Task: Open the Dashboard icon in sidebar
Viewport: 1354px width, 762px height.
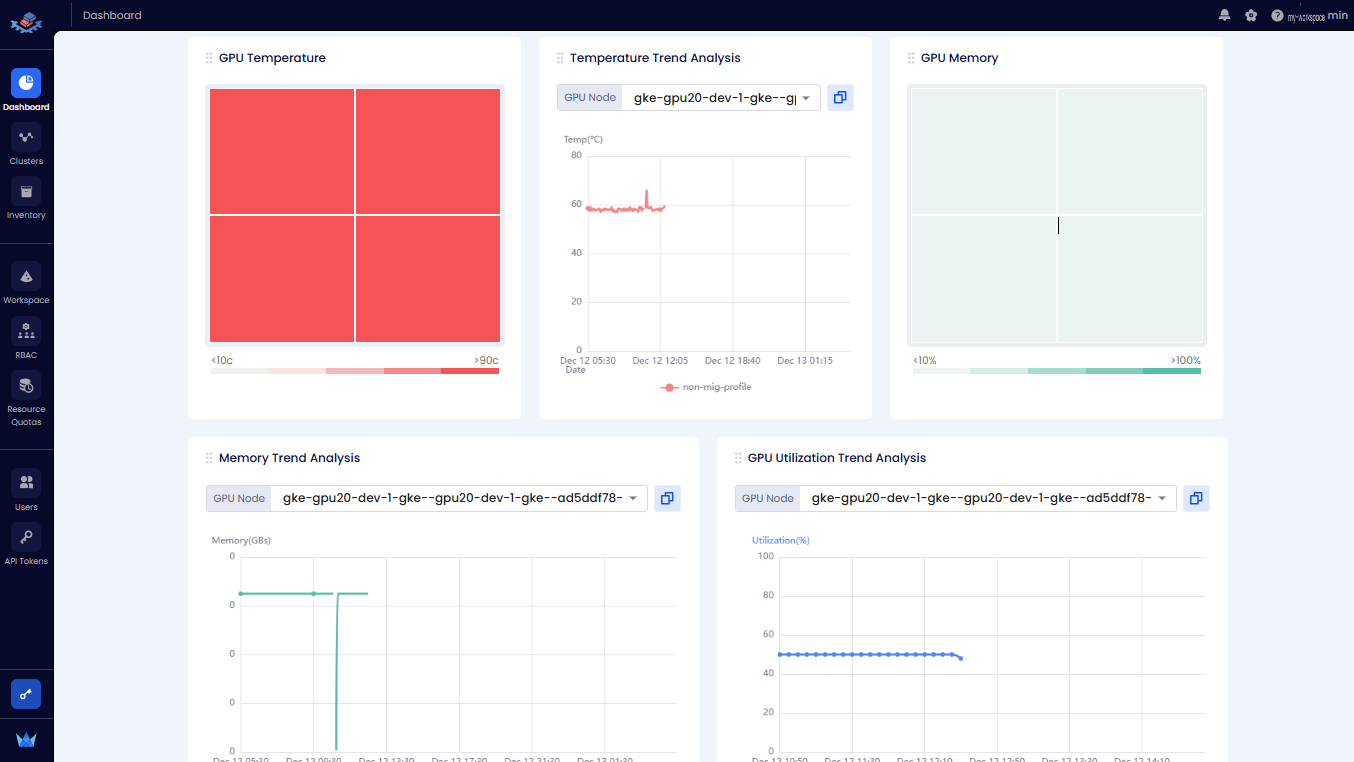Action: (26, 82)
